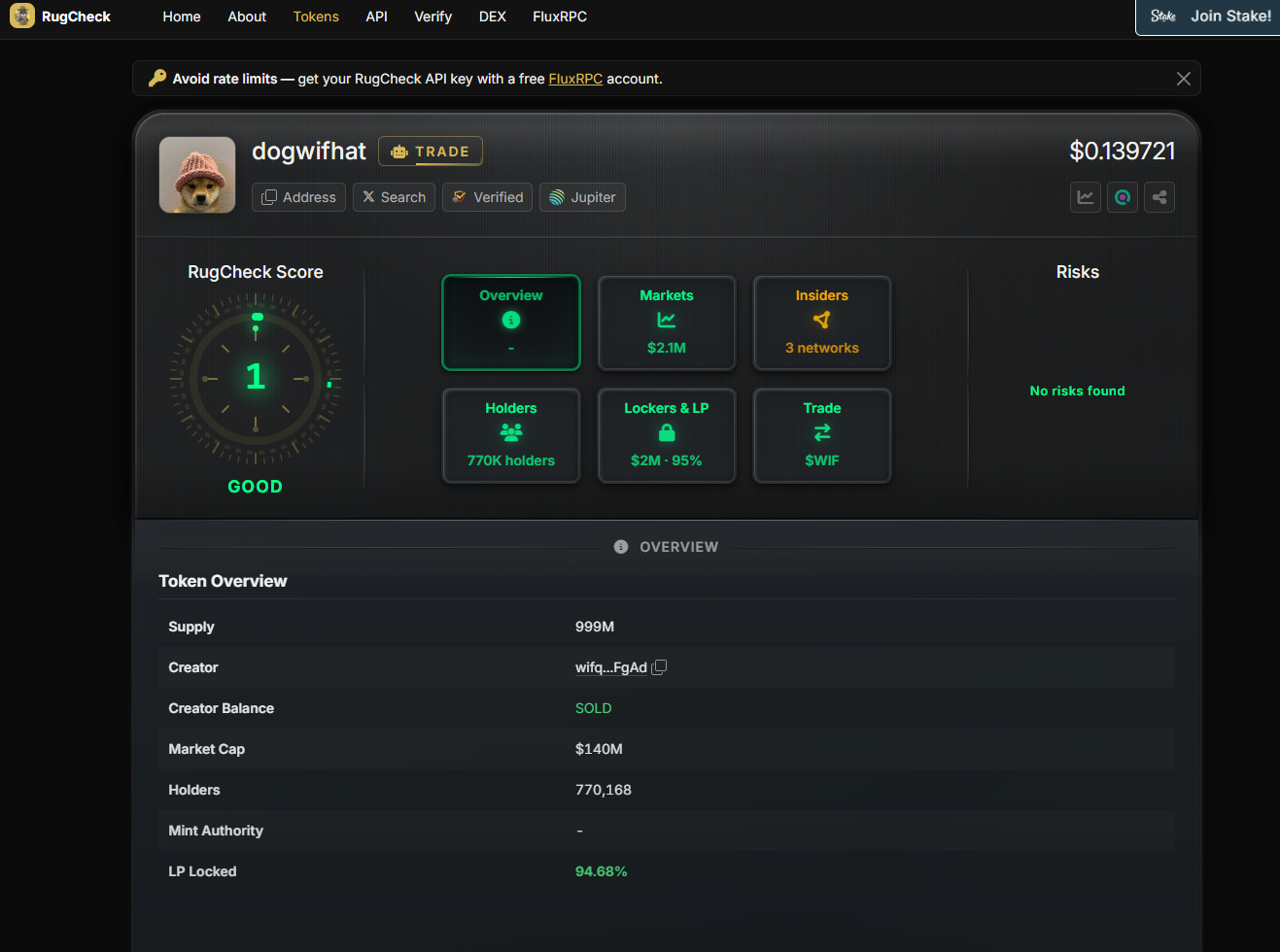Viewport: 1280px width, 952px height.
Task: Click the Mint Authority row label
Action: [216, 831]
